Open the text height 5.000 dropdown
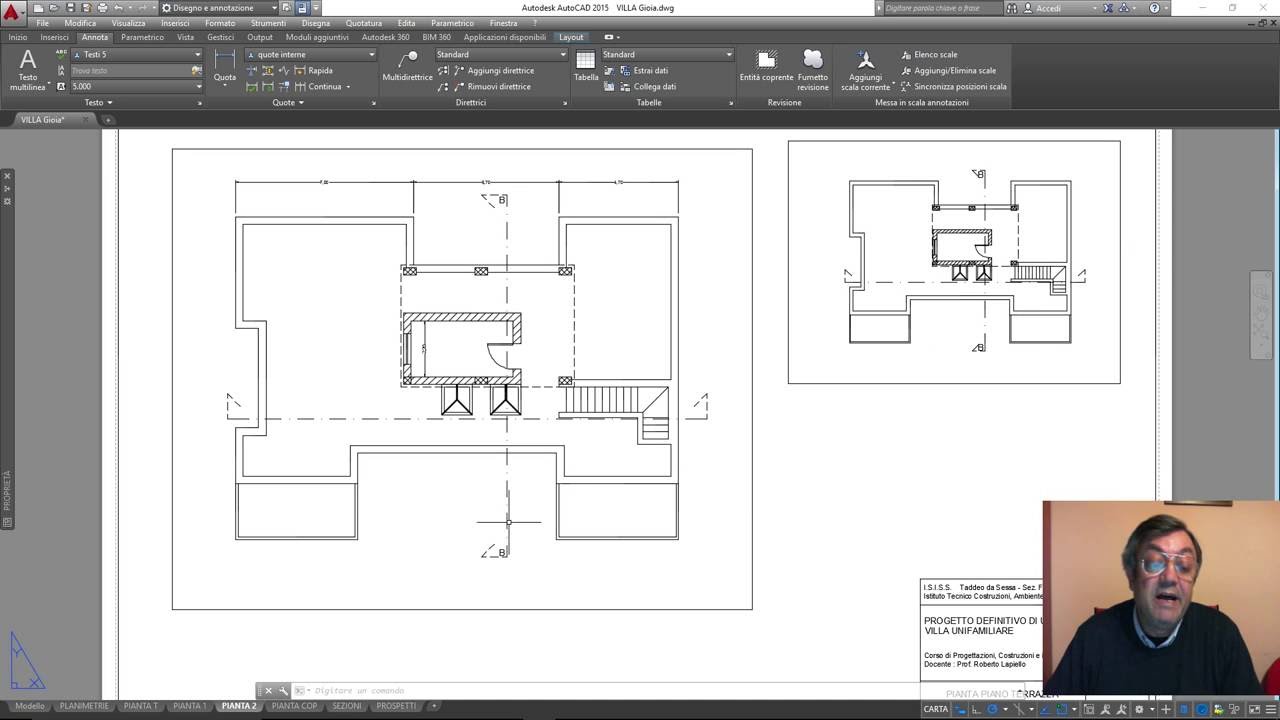 pos(136,86)
